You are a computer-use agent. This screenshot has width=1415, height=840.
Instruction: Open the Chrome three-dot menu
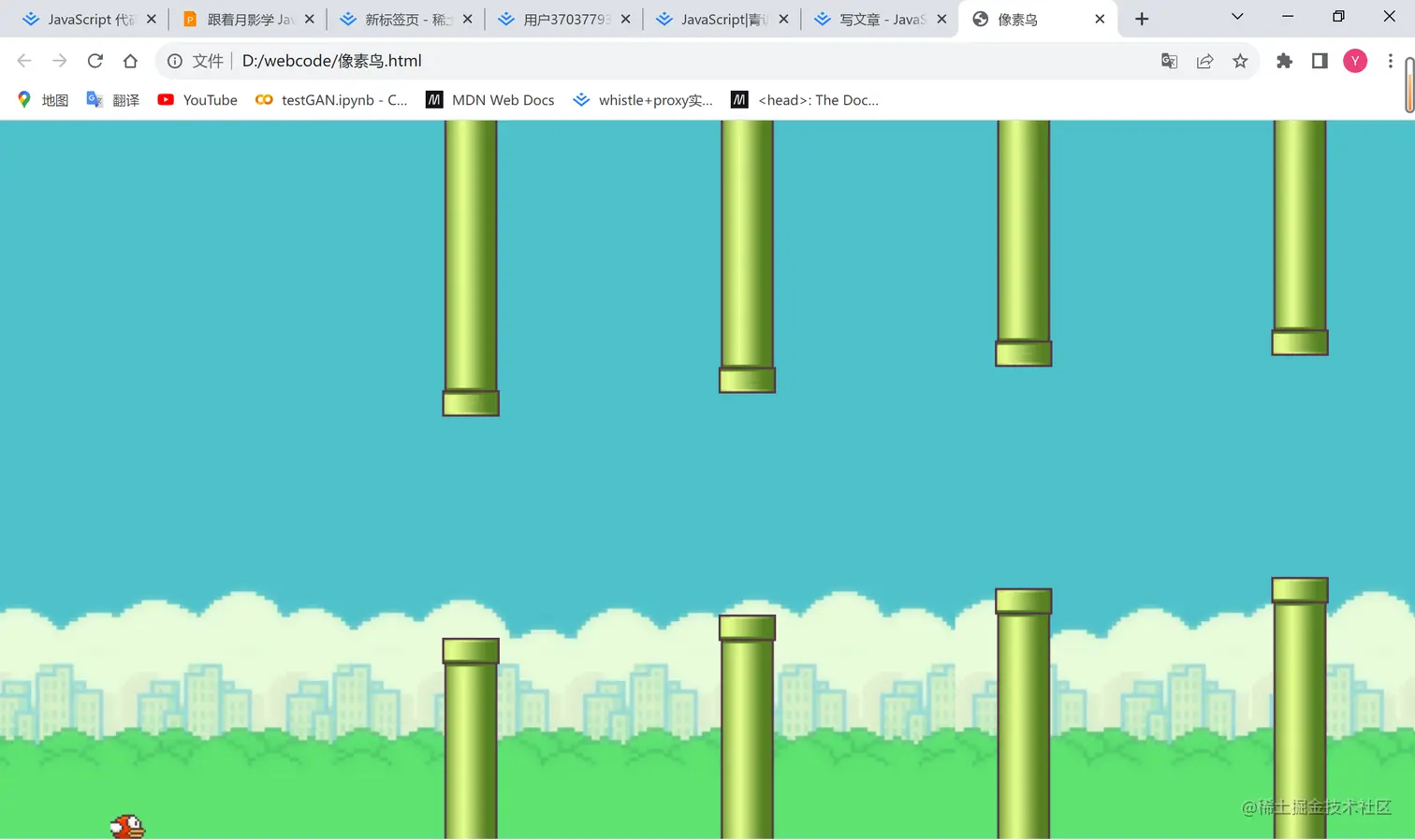[x=1391, y=61]
